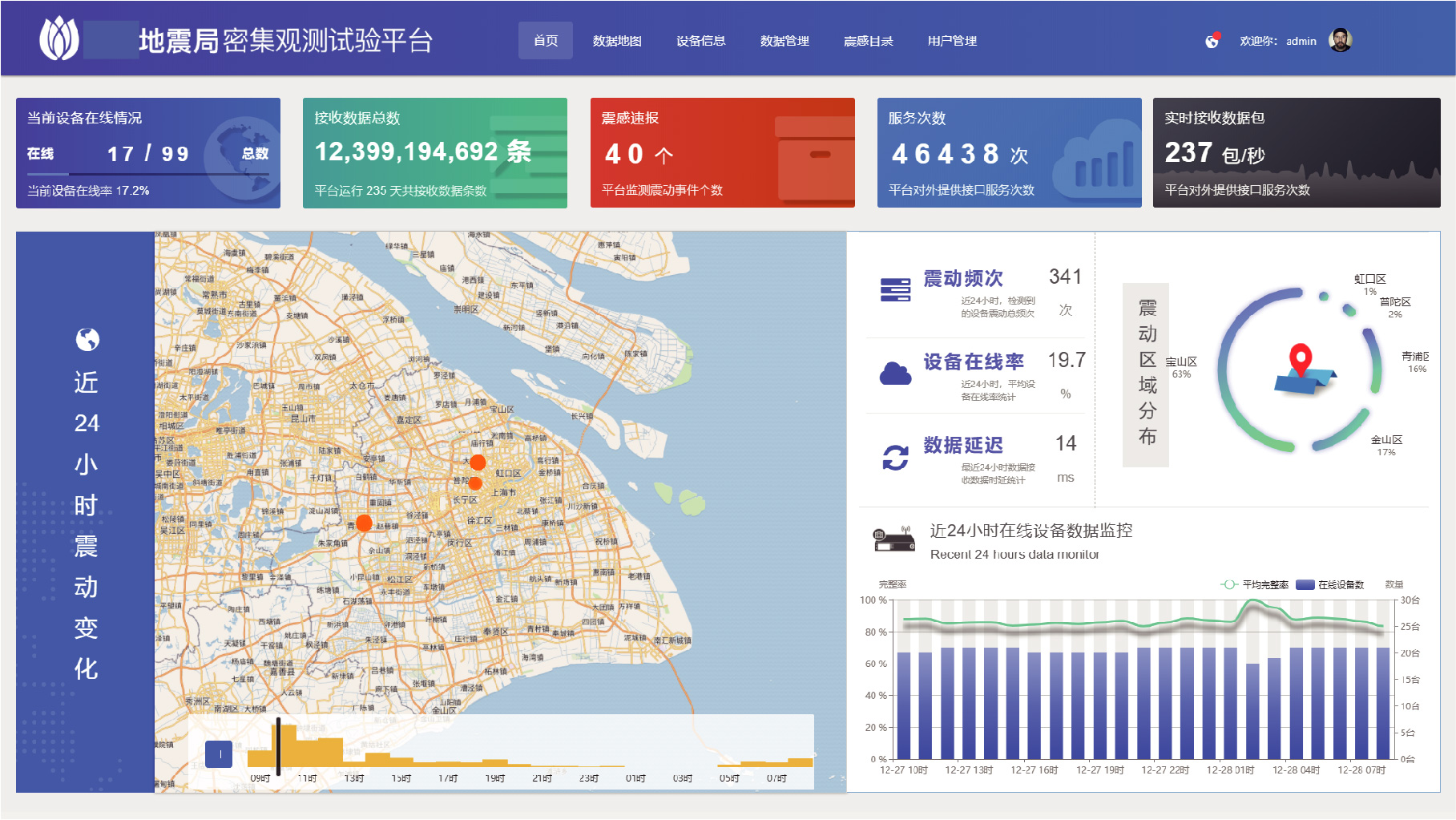
Task: Click the red location pin in donut chart
Action: 1300,360
